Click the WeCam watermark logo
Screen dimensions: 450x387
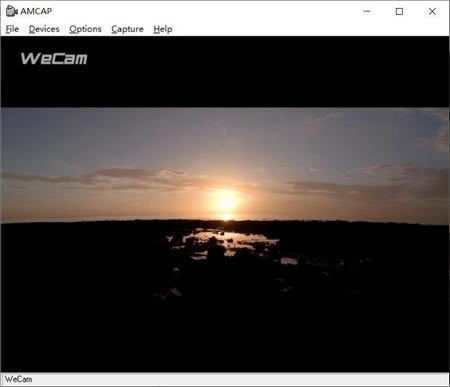pyautogui.click(x=54, y=59)
